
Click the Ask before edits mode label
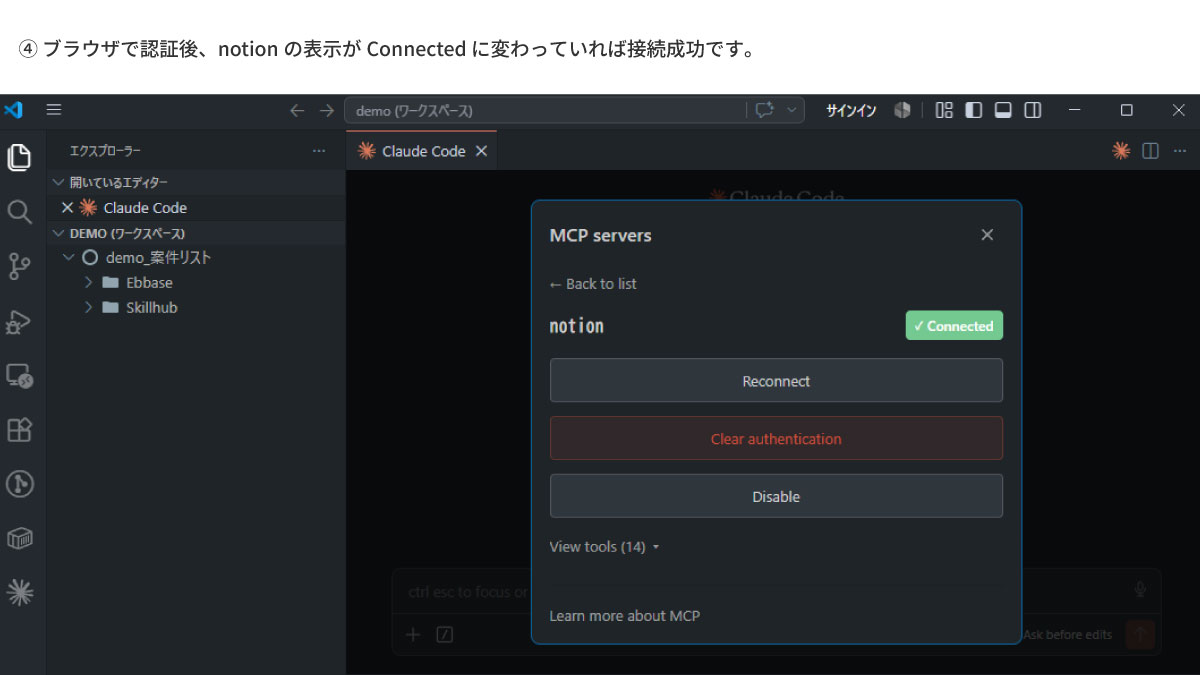pos(1067,635)
